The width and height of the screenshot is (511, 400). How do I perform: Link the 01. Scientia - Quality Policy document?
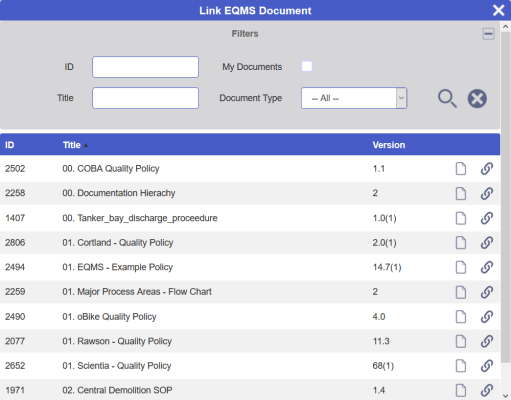pos(487,366)
